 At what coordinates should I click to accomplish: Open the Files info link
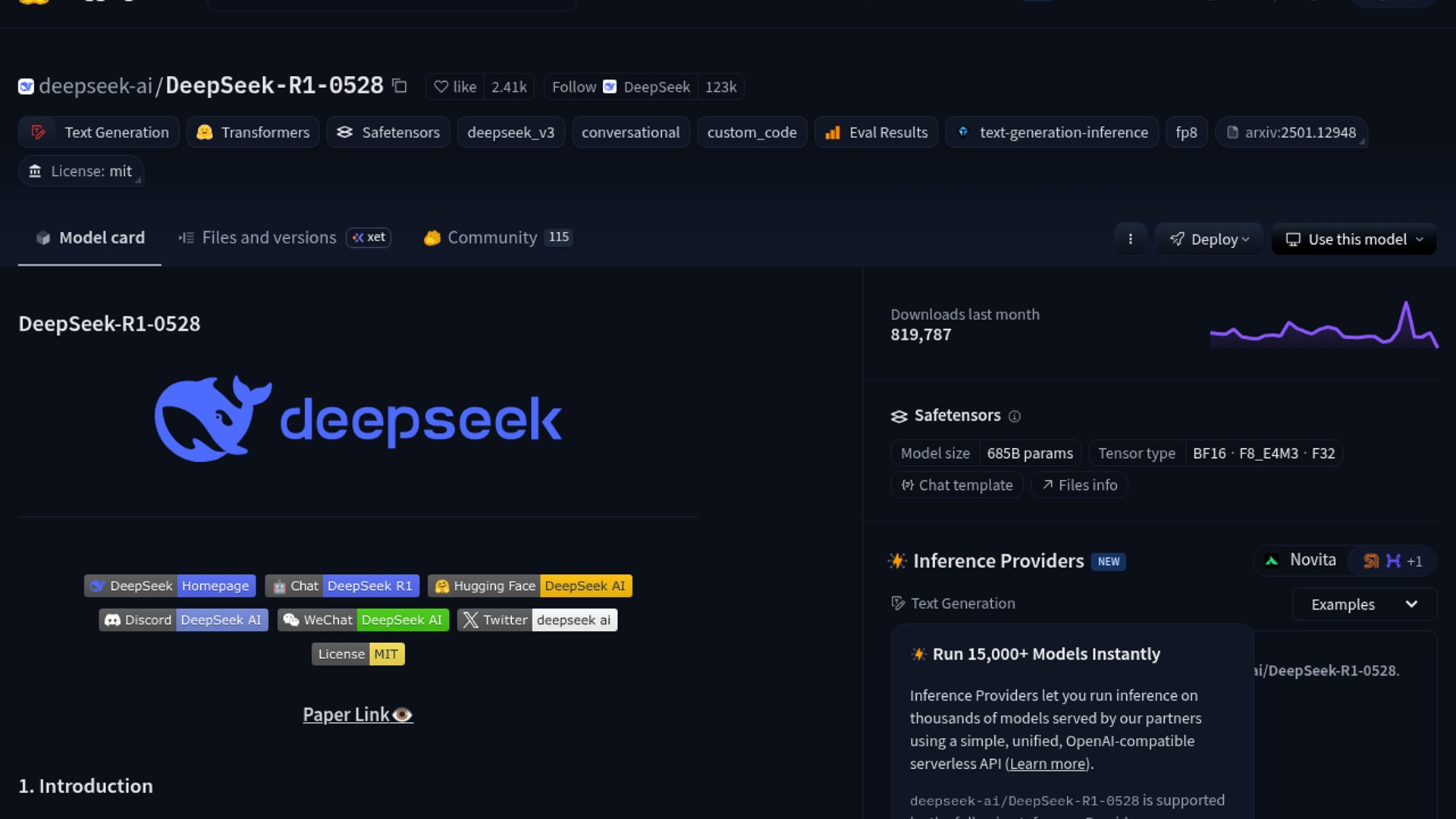[x=1079, y=485]
